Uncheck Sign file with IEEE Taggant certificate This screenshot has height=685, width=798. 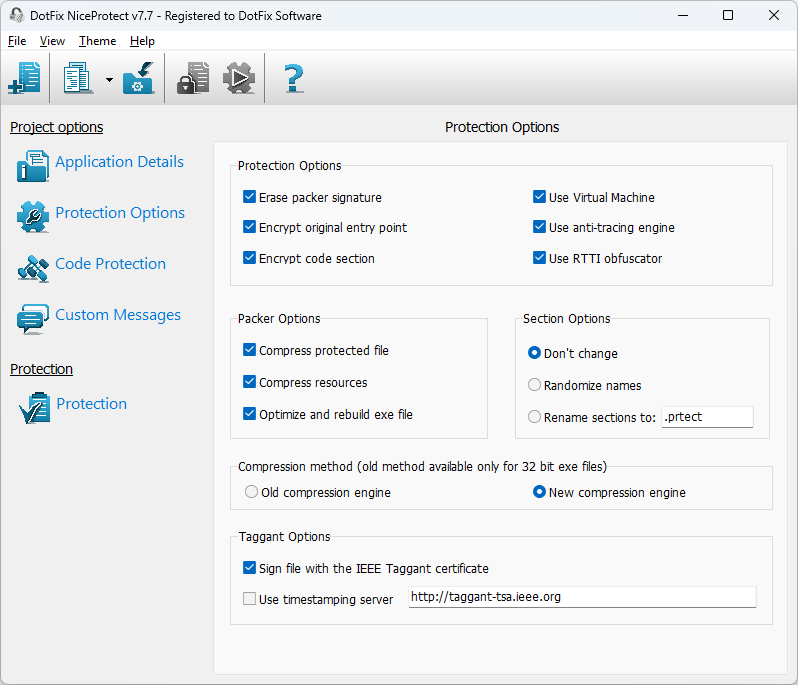[x=249, y=568]
